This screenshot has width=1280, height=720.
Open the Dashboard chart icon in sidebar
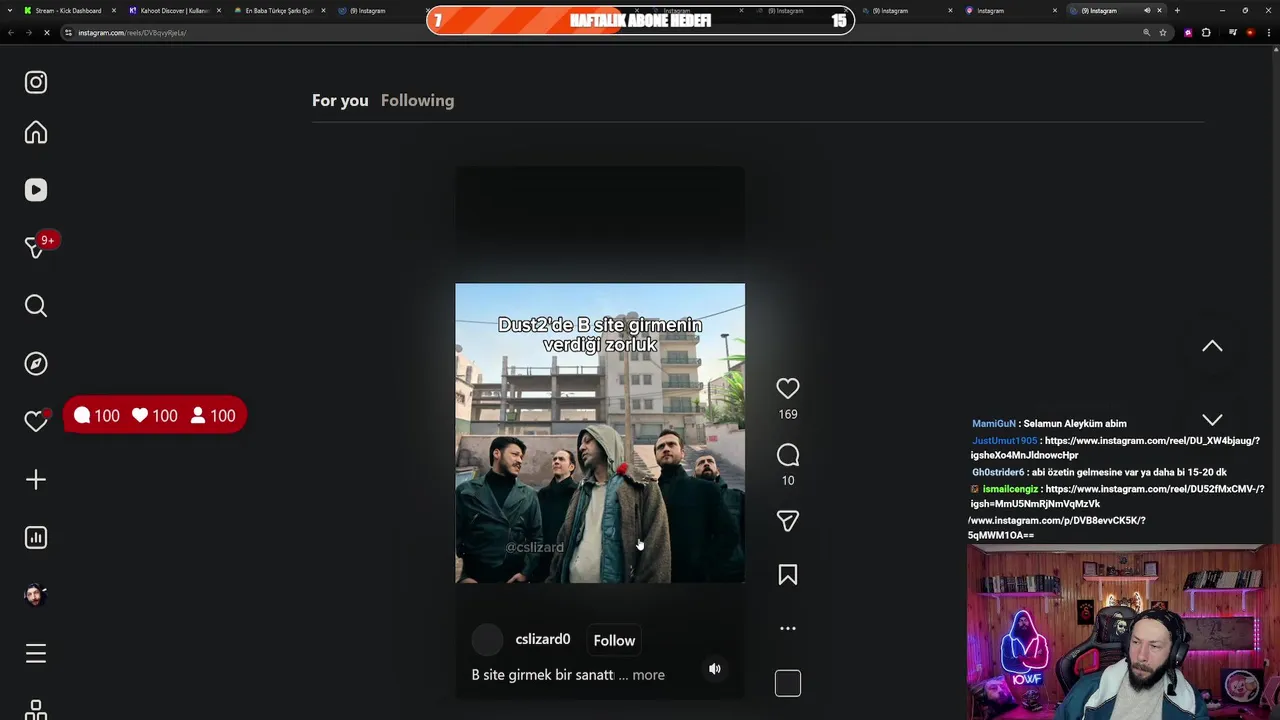[x=36, y=538]
